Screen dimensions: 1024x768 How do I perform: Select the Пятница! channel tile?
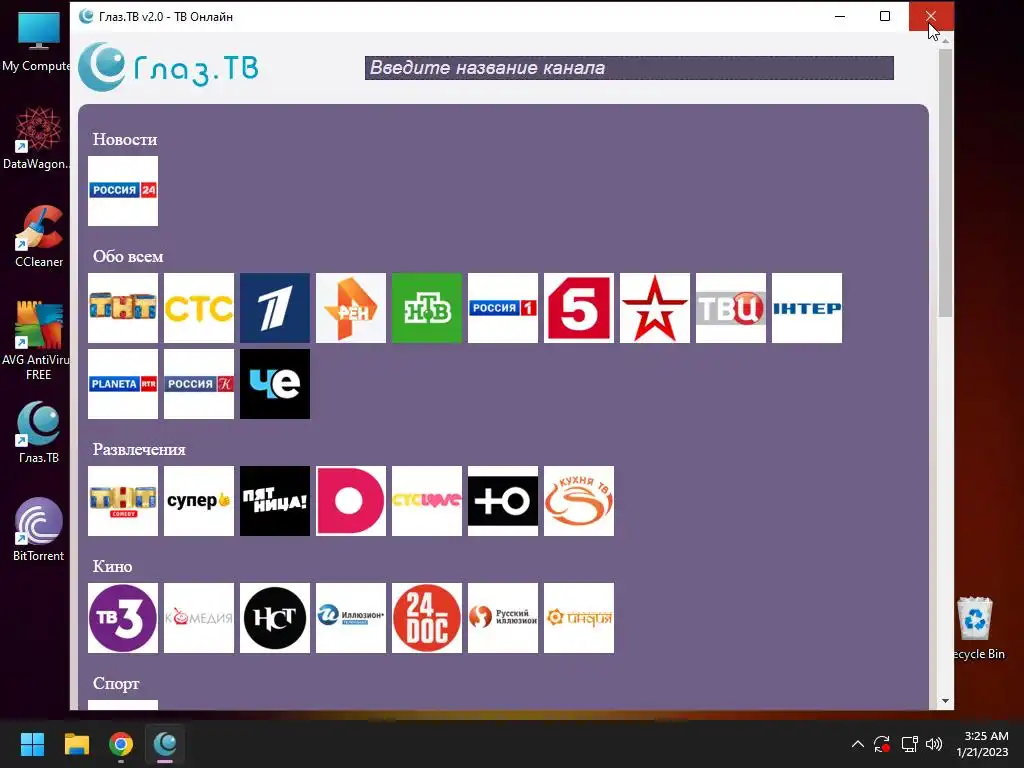275,501
